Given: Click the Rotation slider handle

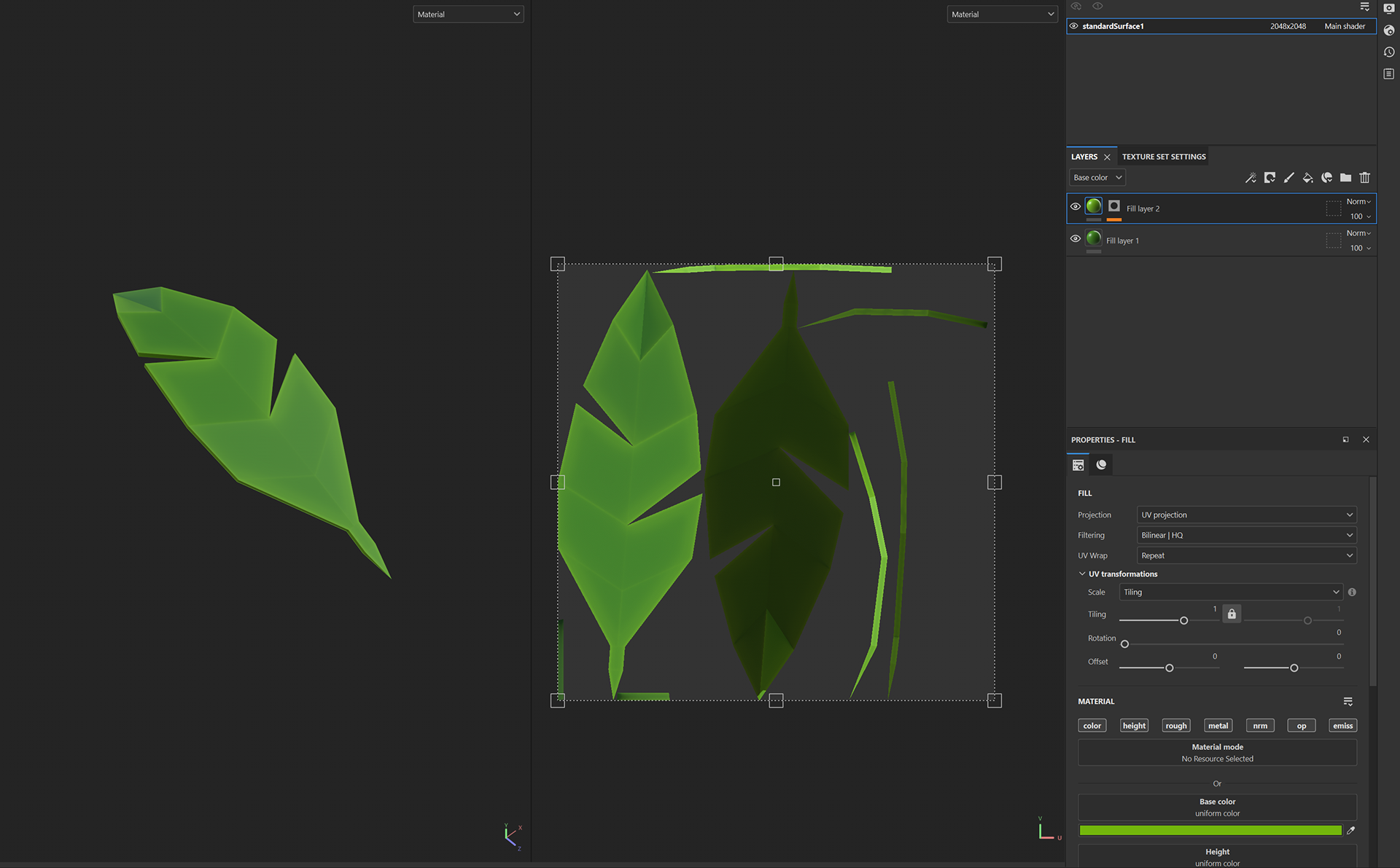Looking at the screenshot, I should coord(1124,644).
